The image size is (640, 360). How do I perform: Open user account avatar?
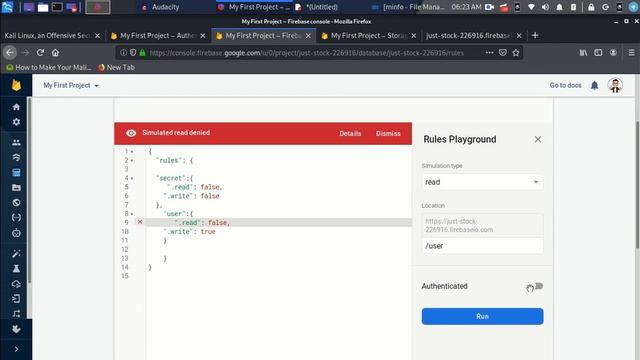coord(615,85)
